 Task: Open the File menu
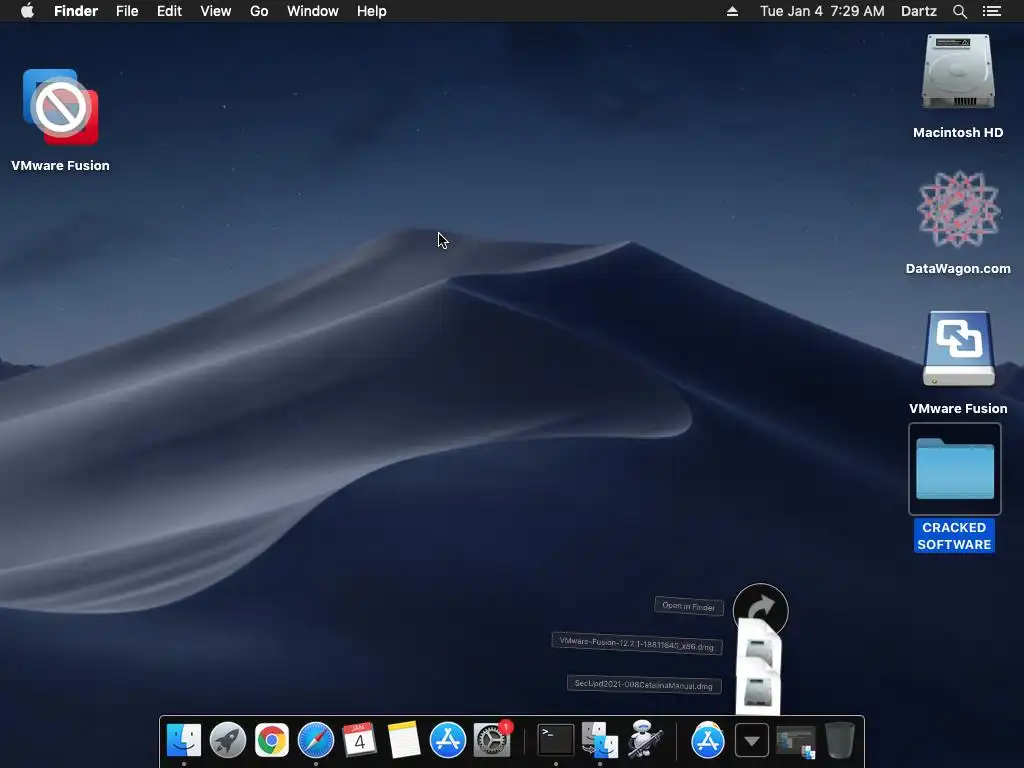click(127, 11)
